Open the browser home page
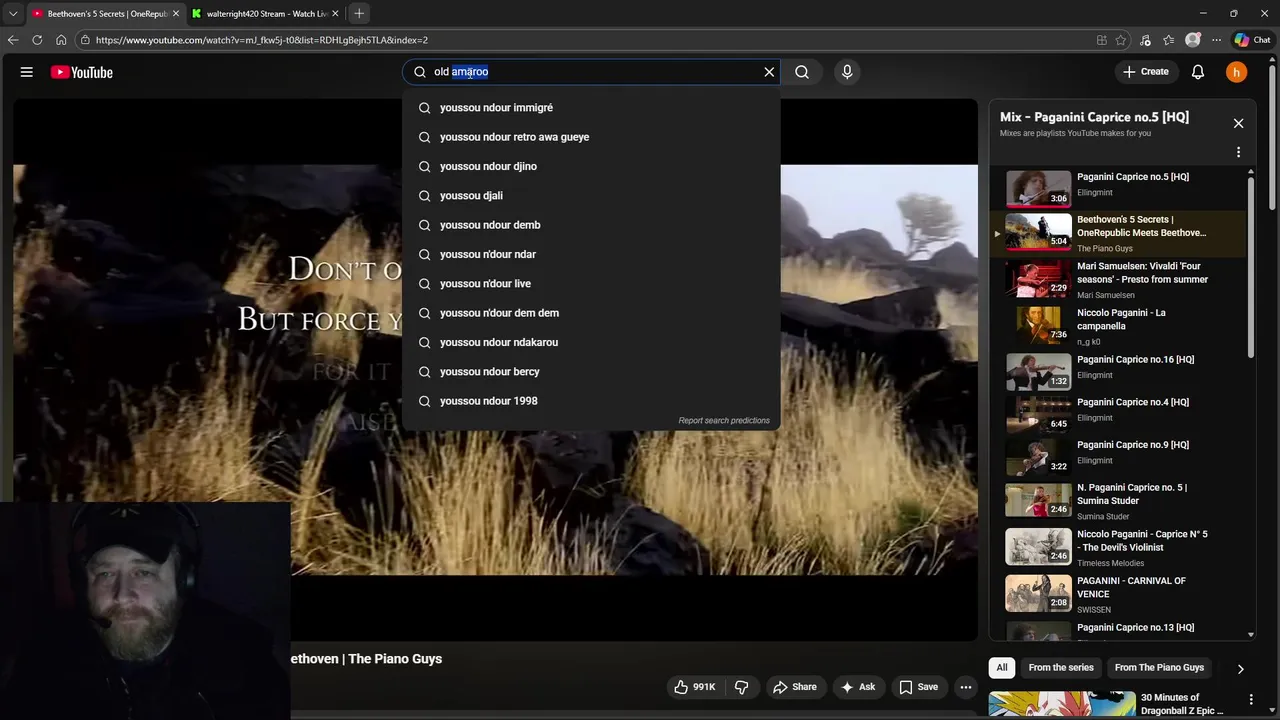1280x720 pixels. pos(61,40)
